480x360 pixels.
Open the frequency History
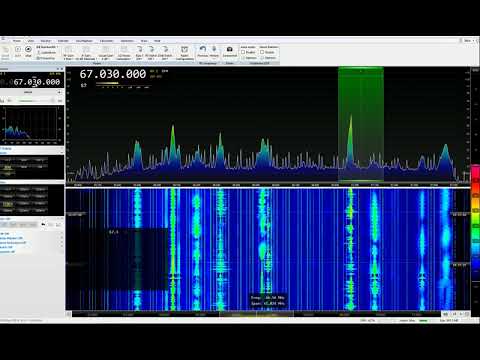coord(214,52)
